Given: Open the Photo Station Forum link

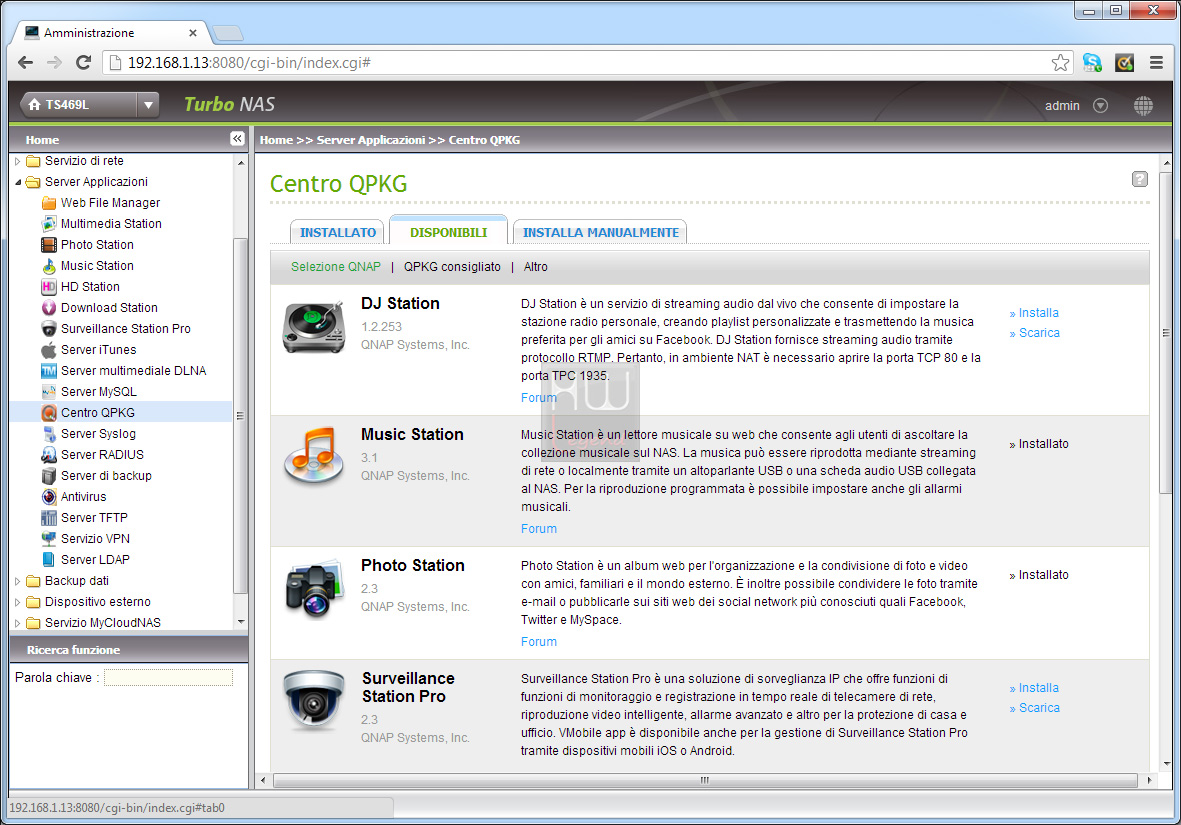Looking at the screenshot, I should pos(539,642).
